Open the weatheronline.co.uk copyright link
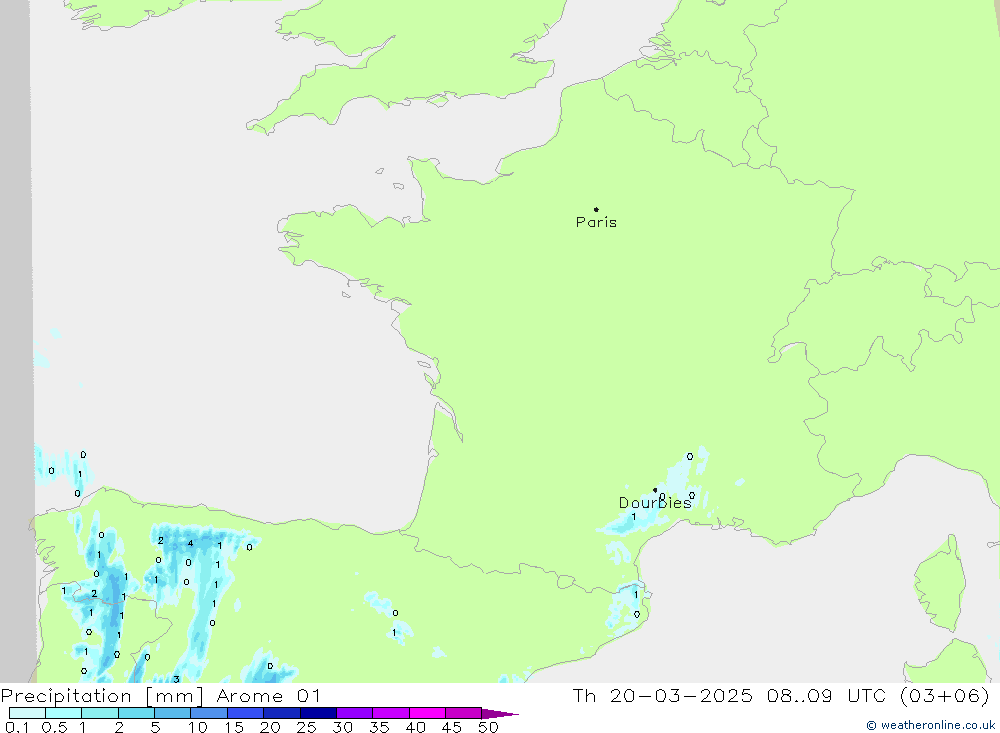1000x733 pixels. pyautogui.click(x=930, y=725)
